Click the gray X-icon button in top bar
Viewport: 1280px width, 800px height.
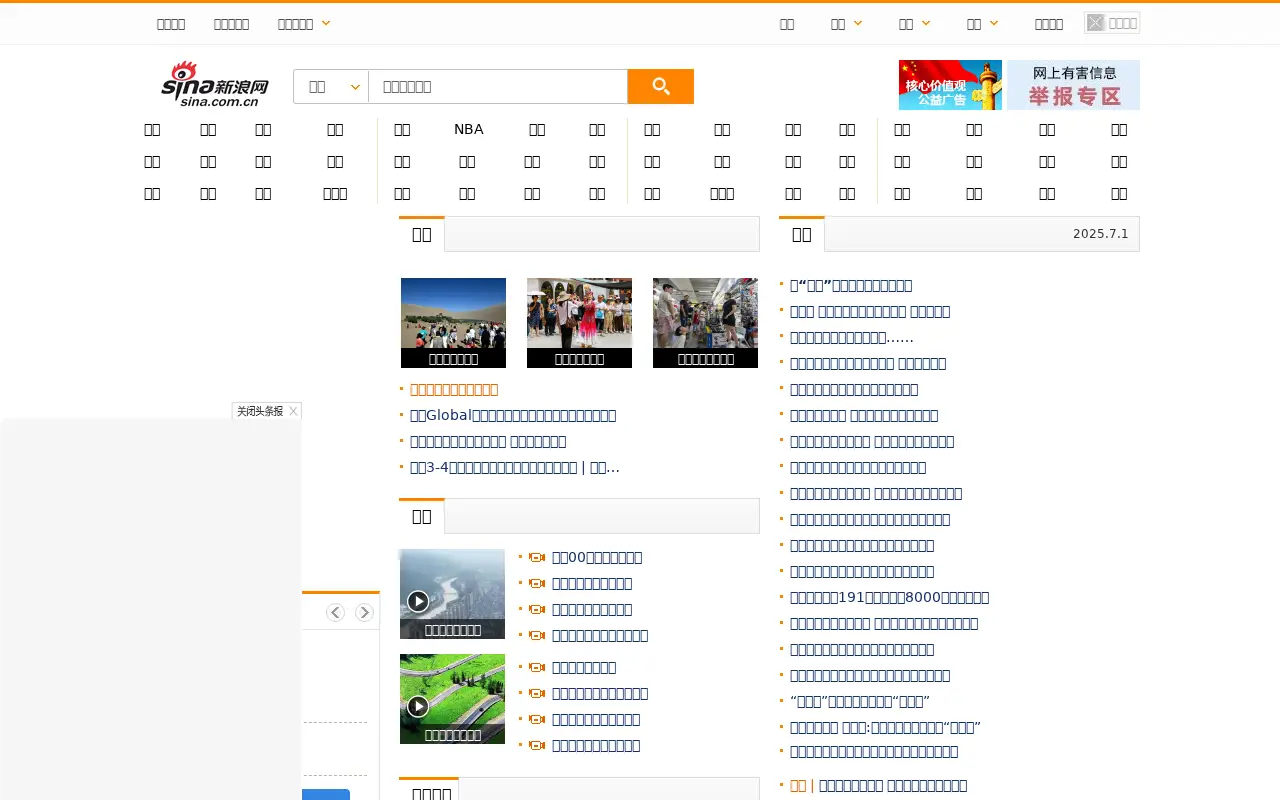pos(1112,23)
